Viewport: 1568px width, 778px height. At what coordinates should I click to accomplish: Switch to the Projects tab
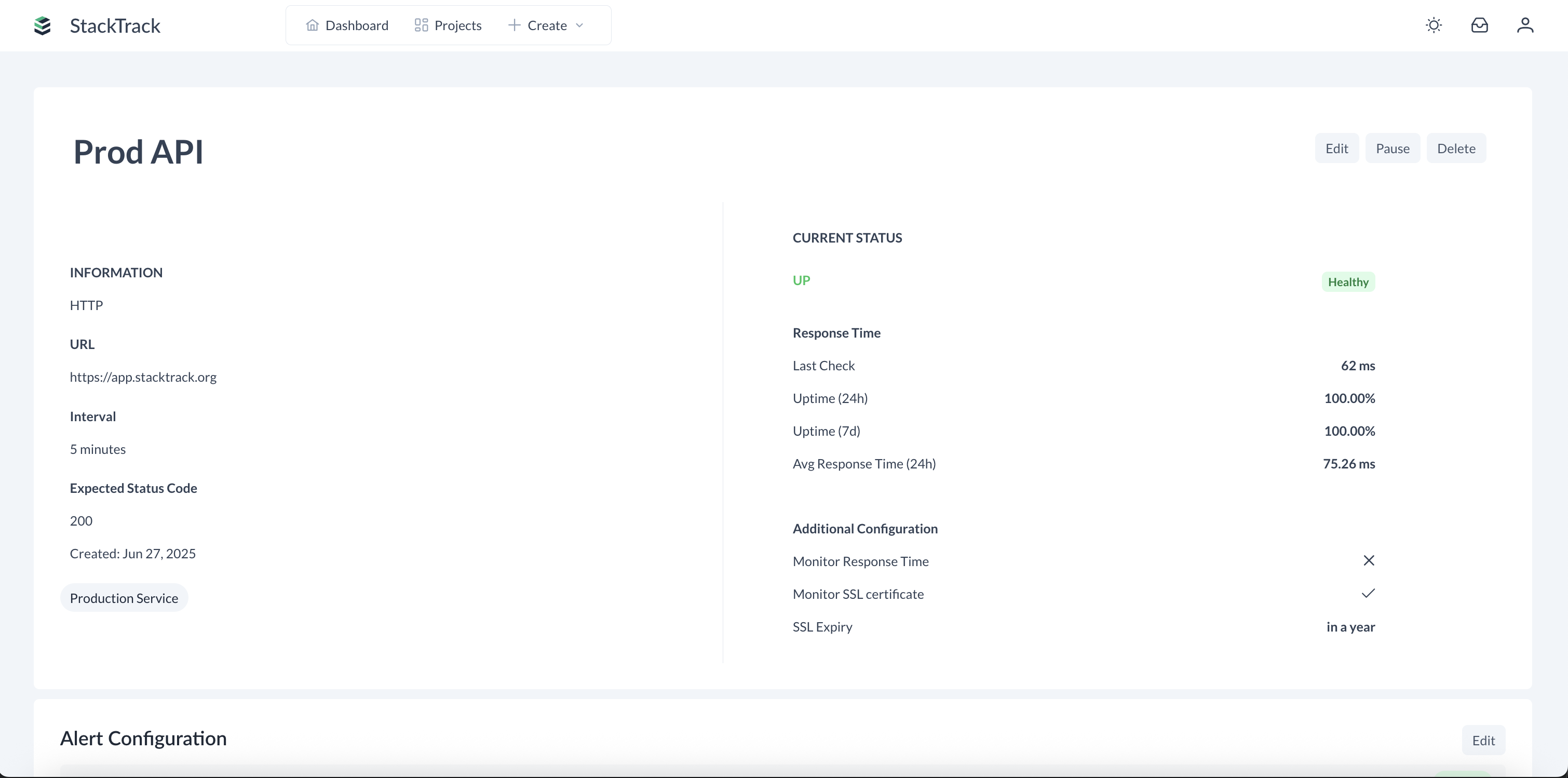click(x=458, y=25)
